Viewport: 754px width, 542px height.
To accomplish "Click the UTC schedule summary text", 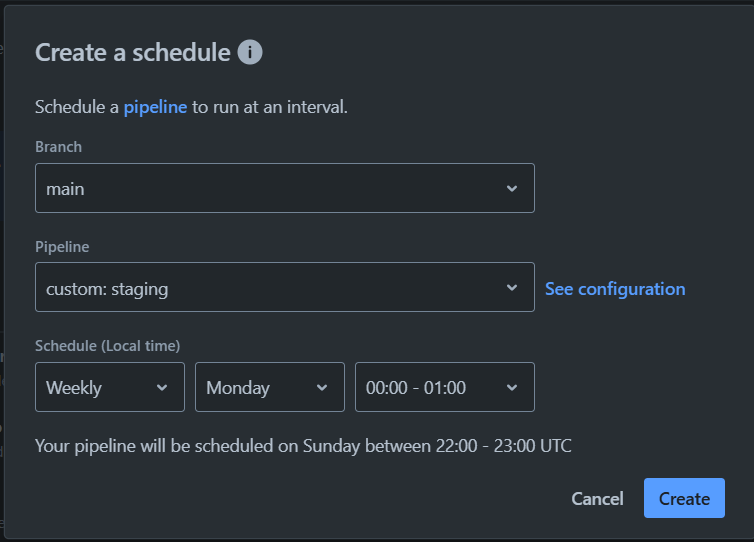I will [303, 446].
